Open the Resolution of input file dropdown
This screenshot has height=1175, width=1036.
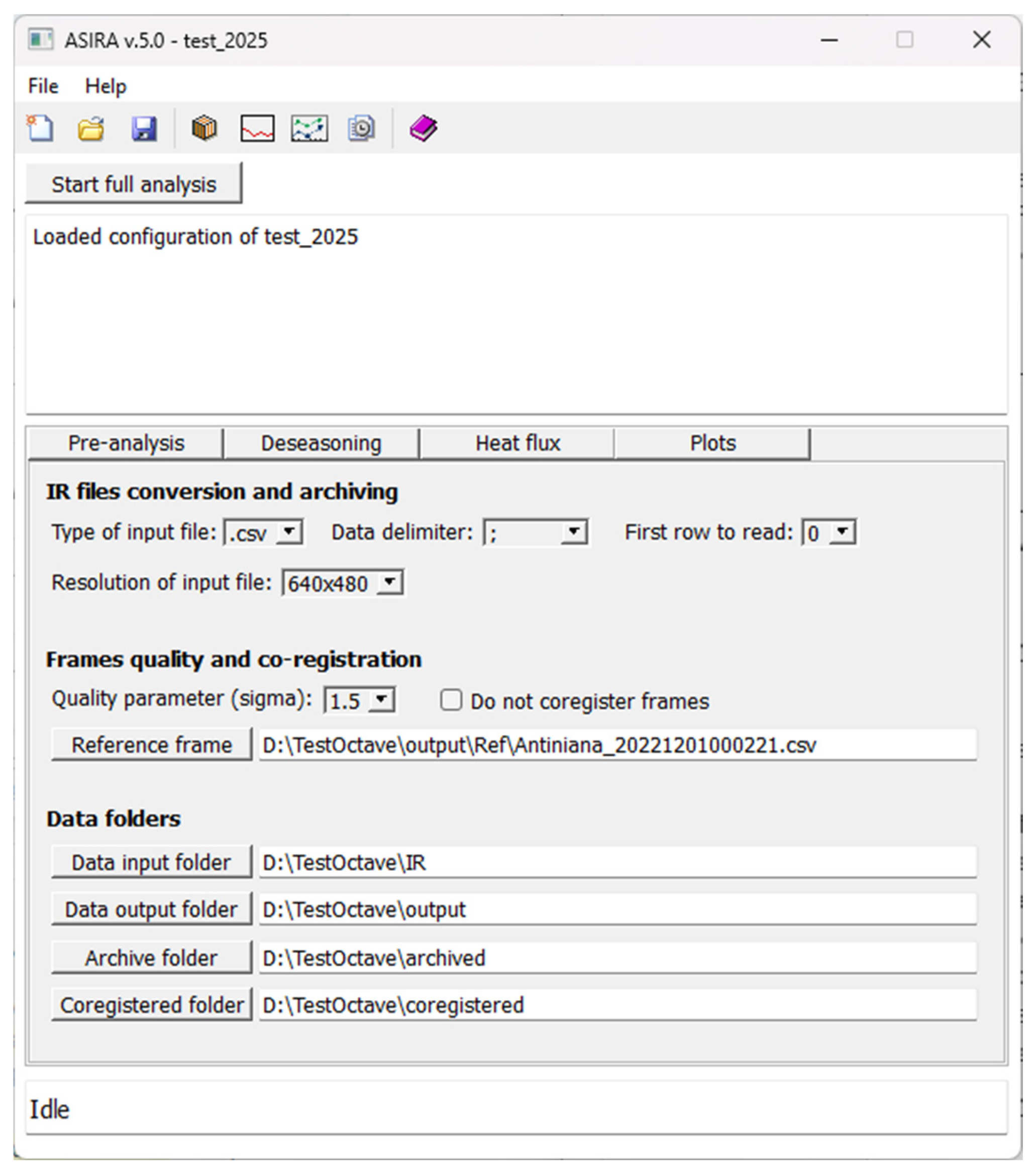[x=390, y=582]
